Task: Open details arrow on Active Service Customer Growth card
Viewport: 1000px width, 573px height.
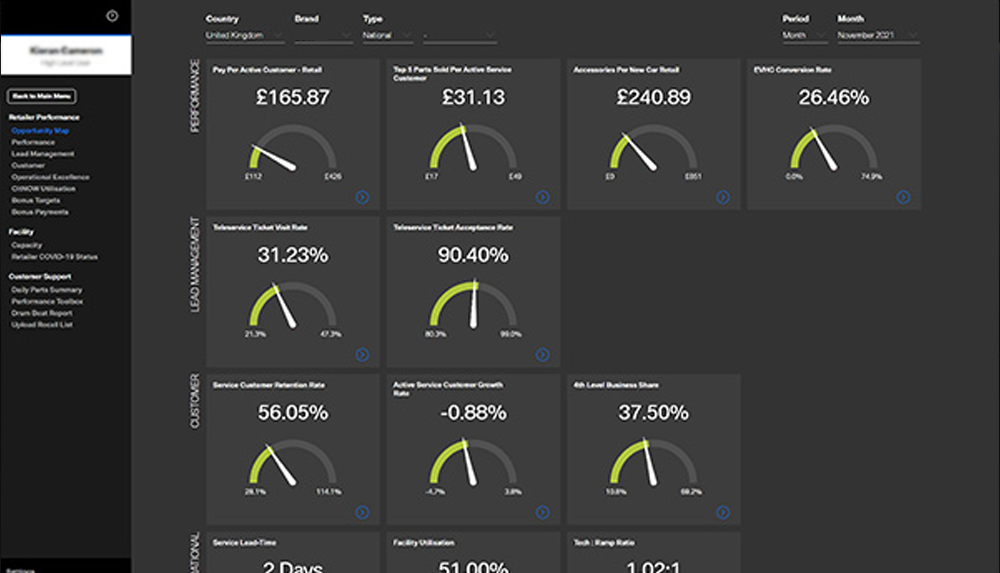Action: tap(543, 512)
